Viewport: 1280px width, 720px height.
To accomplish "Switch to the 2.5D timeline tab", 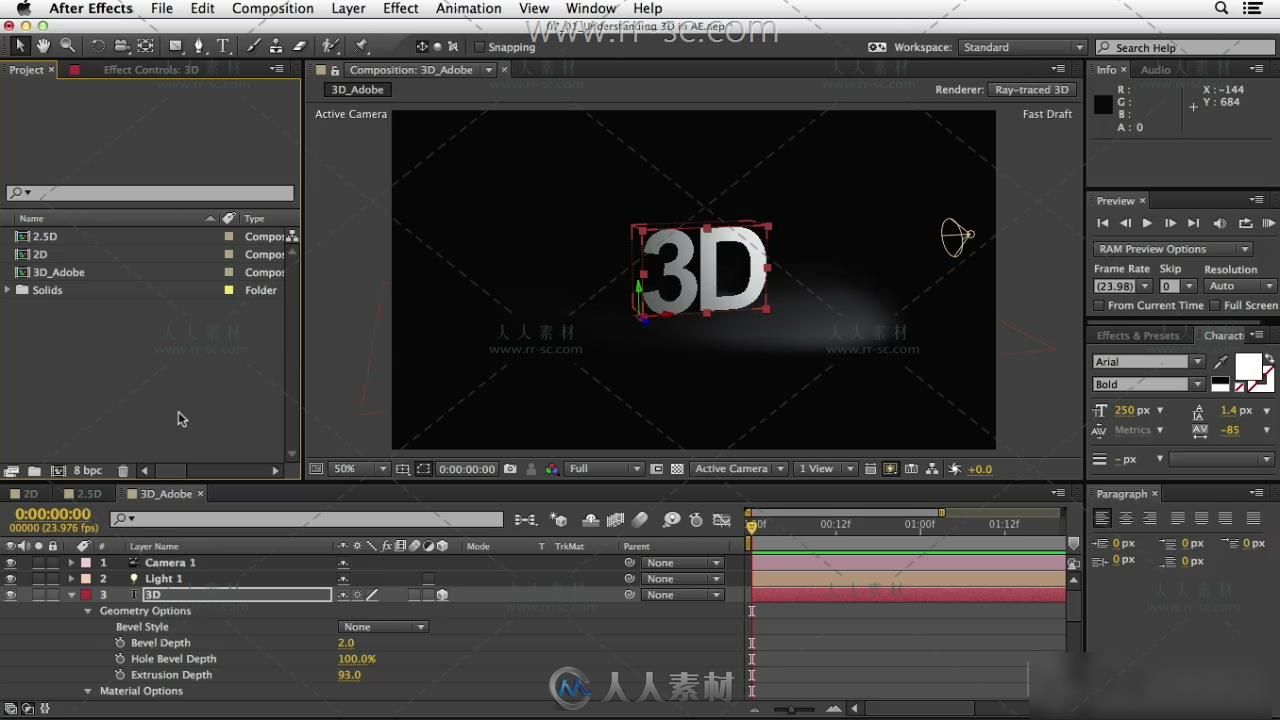I will click(x=82, y=494).
